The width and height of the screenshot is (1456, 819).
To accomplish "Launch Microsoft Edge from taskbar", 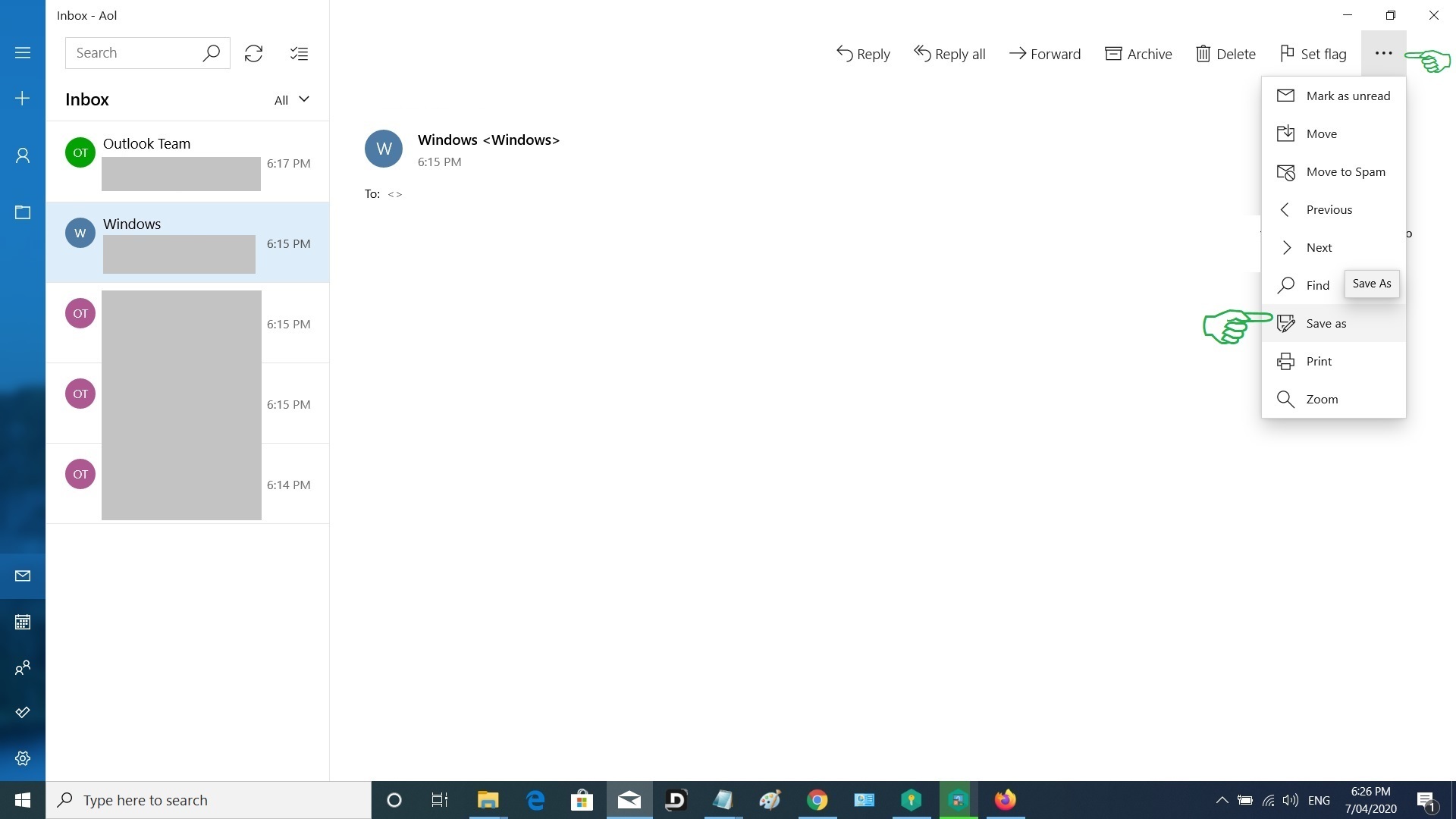I will 535,800.
